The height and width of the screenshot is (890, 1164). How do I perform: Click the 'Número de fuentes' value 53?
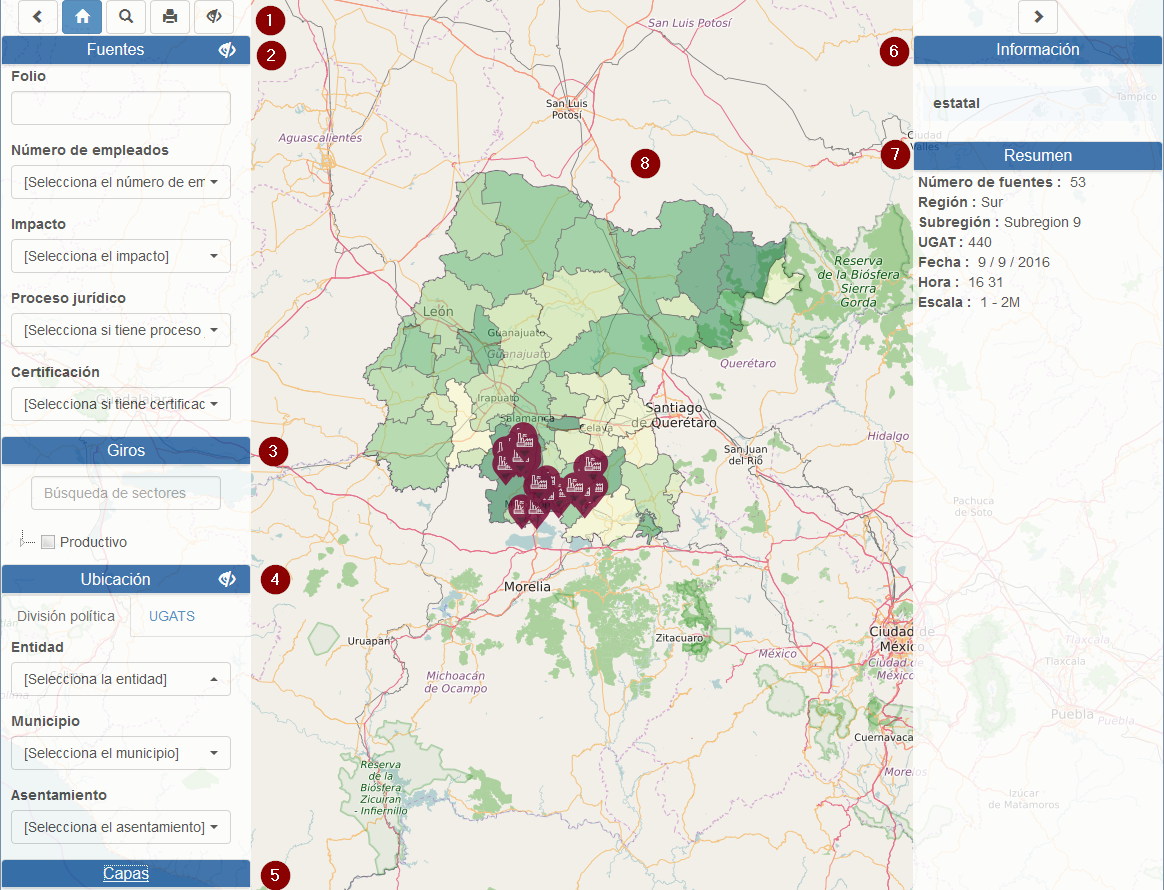click(1078, 182)
